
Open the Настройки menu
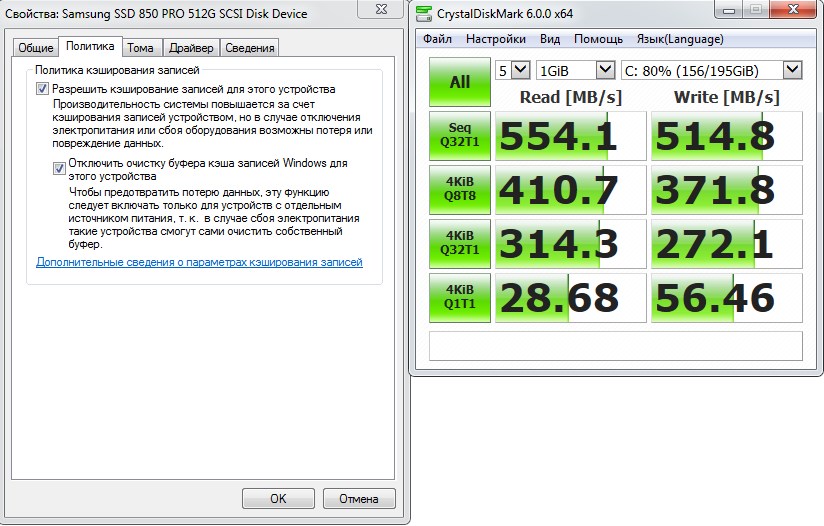point(496,39)
